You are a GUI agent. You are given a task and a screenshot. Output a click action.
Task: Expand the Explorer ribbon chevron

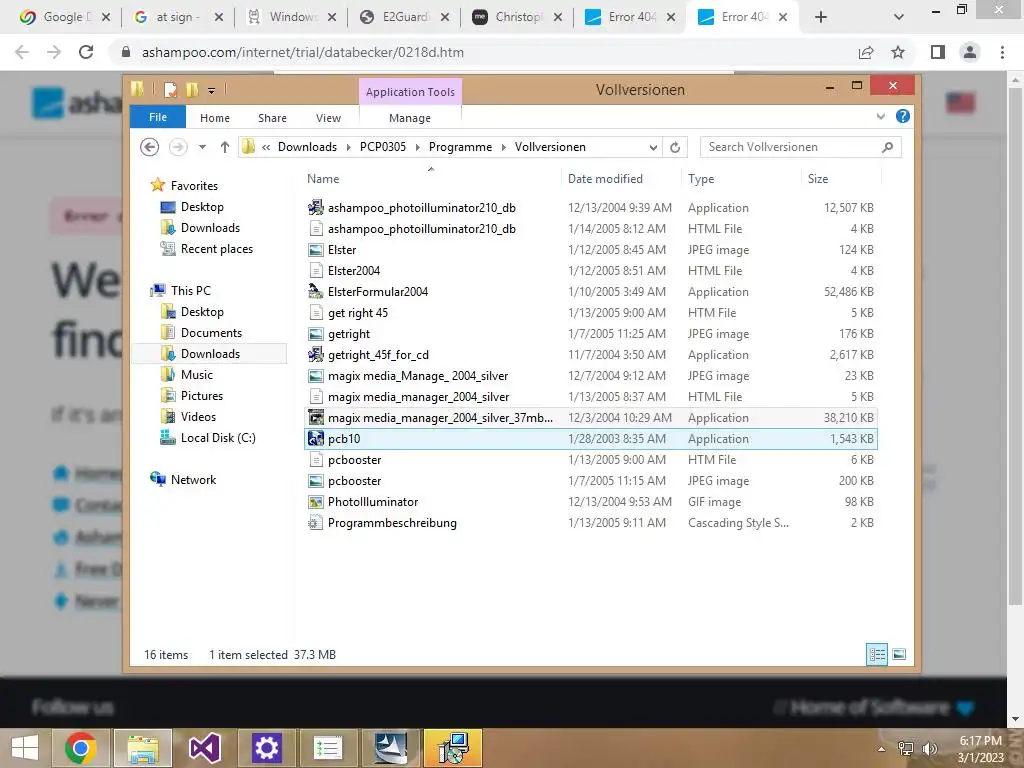[880, 116]
